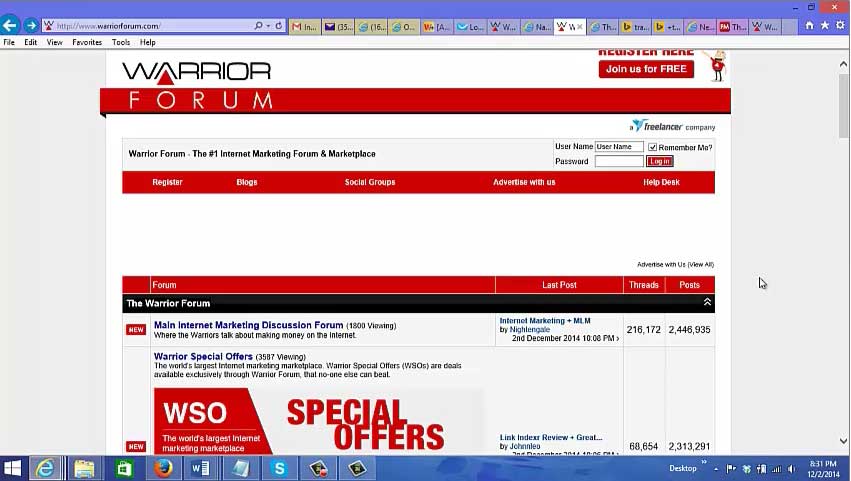Show hidden system tray icons arrow
The width and height of the screenshot is (851, 481).
[x=716, y=469]
